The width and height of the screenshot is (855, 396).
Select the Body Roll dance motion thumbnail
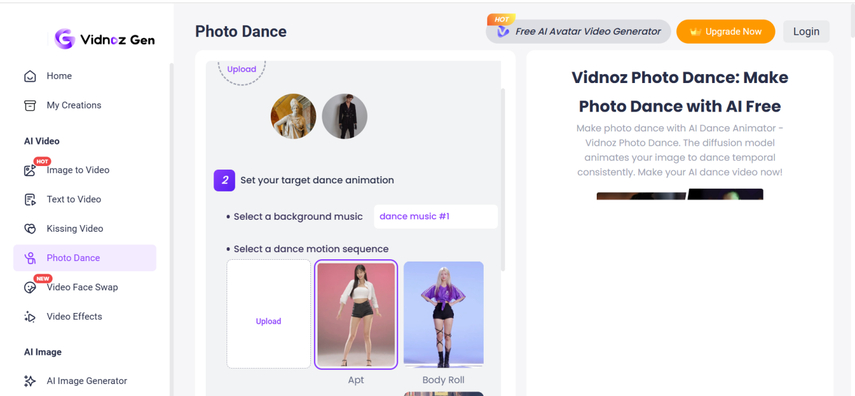443,315
